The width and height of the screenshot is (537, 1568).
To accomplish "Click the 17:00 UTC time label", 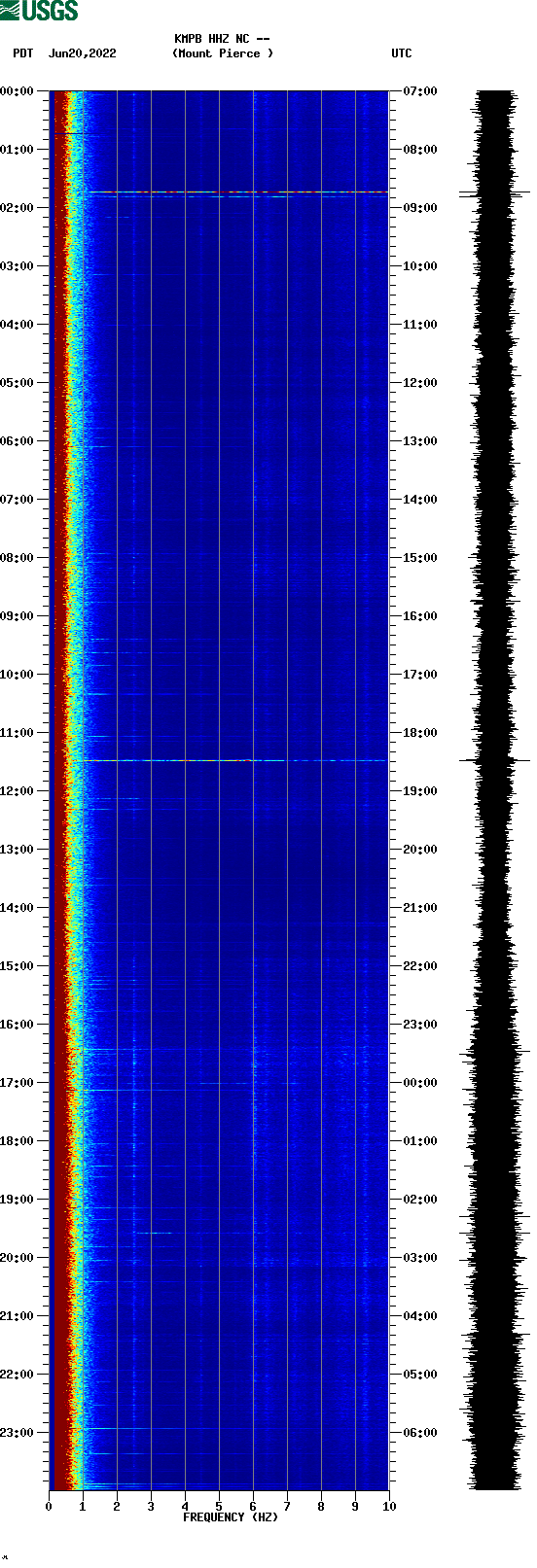I will 420,675.
